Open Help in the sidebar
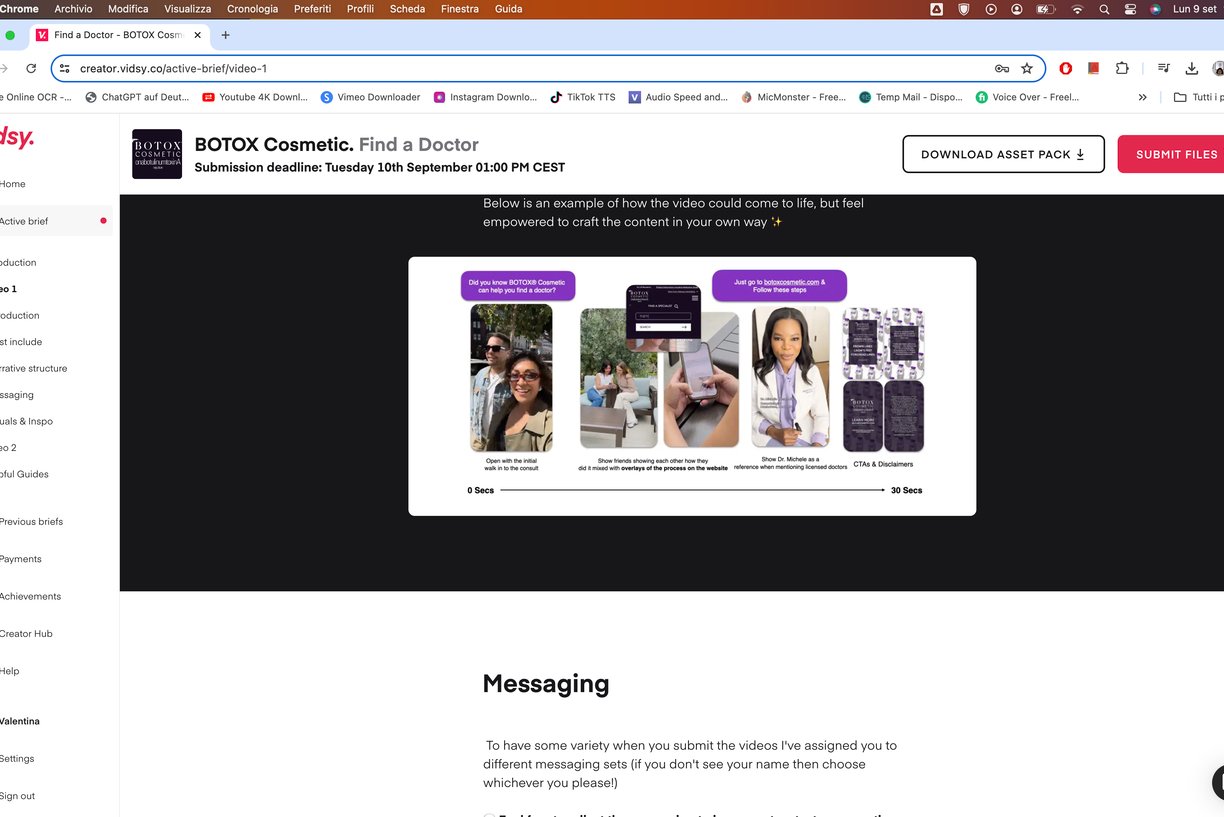1224x817 pixels. click(x=10, y=671)
